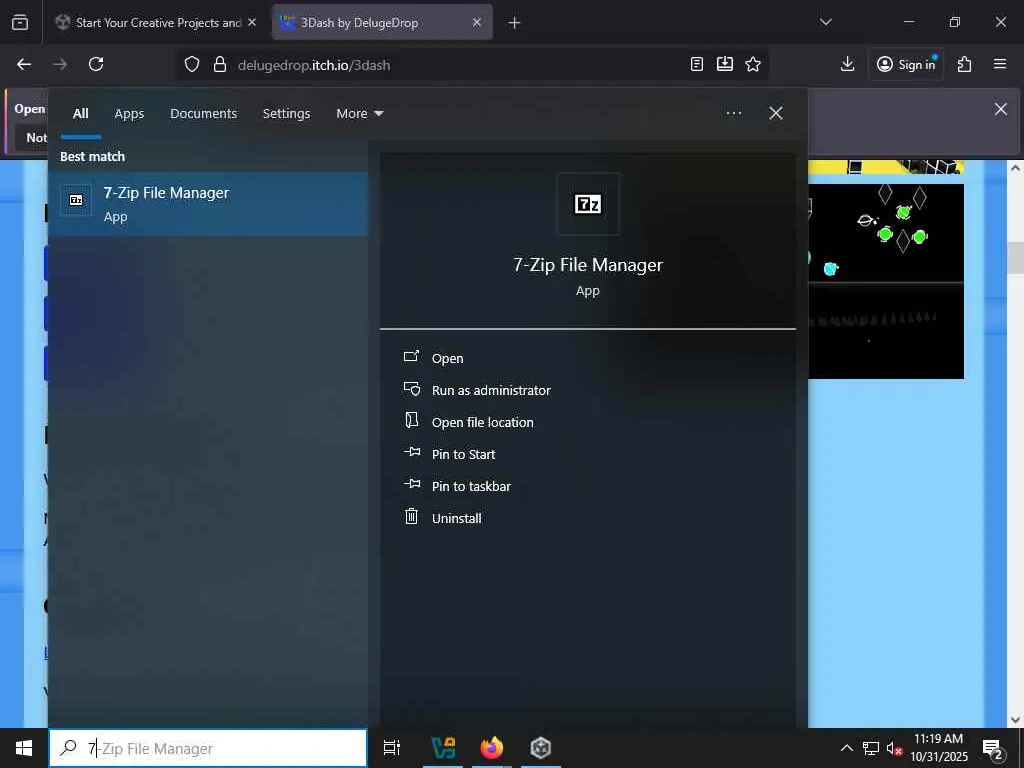1024x768 pixels.
Task: Open the Firefox View icon
Action: [20, 23]
